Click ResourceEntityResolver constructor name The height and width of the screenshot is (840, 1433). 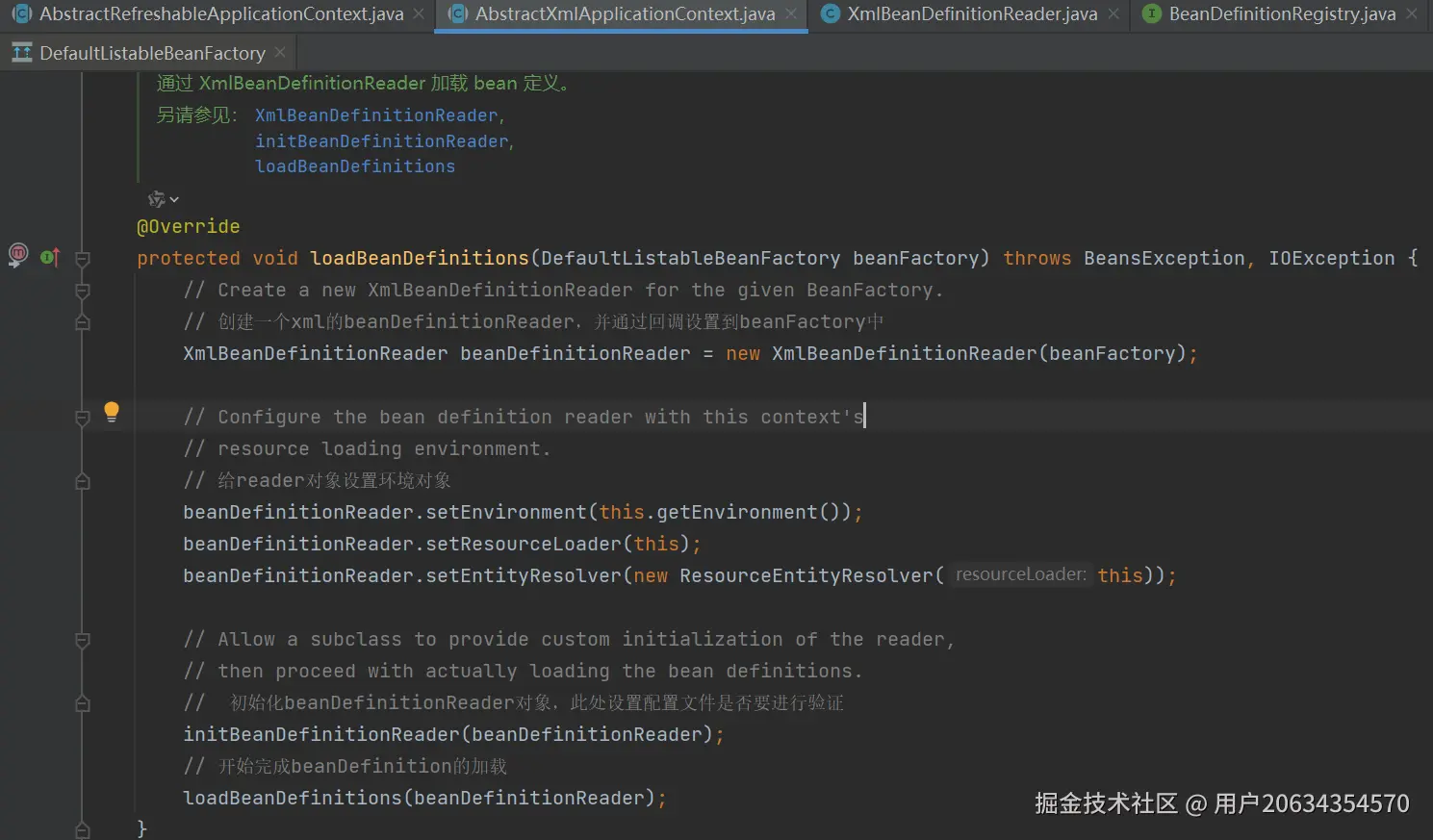click(x=806, y=575)
